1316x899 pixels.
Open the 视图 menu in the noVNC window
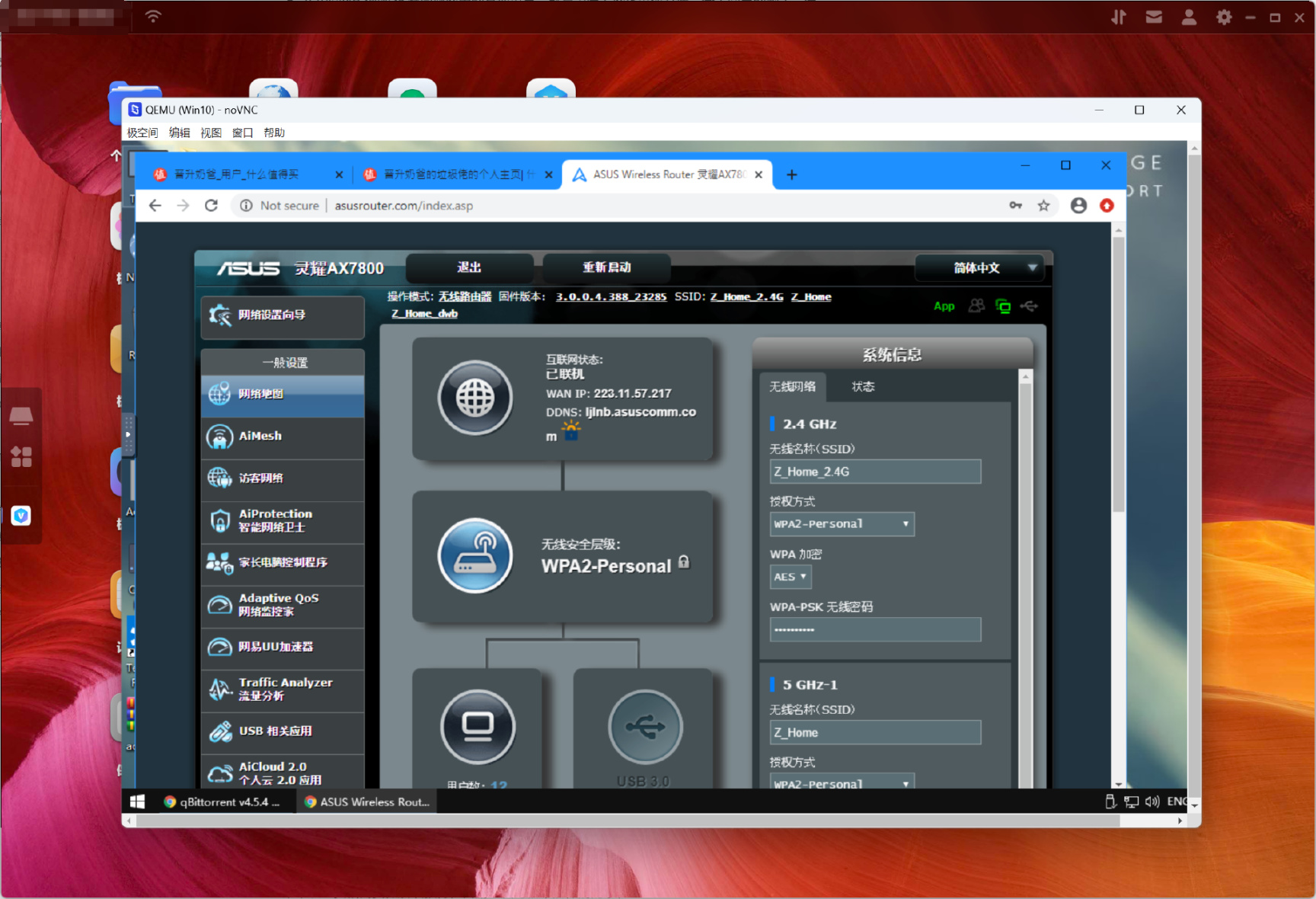coord(211,133)
